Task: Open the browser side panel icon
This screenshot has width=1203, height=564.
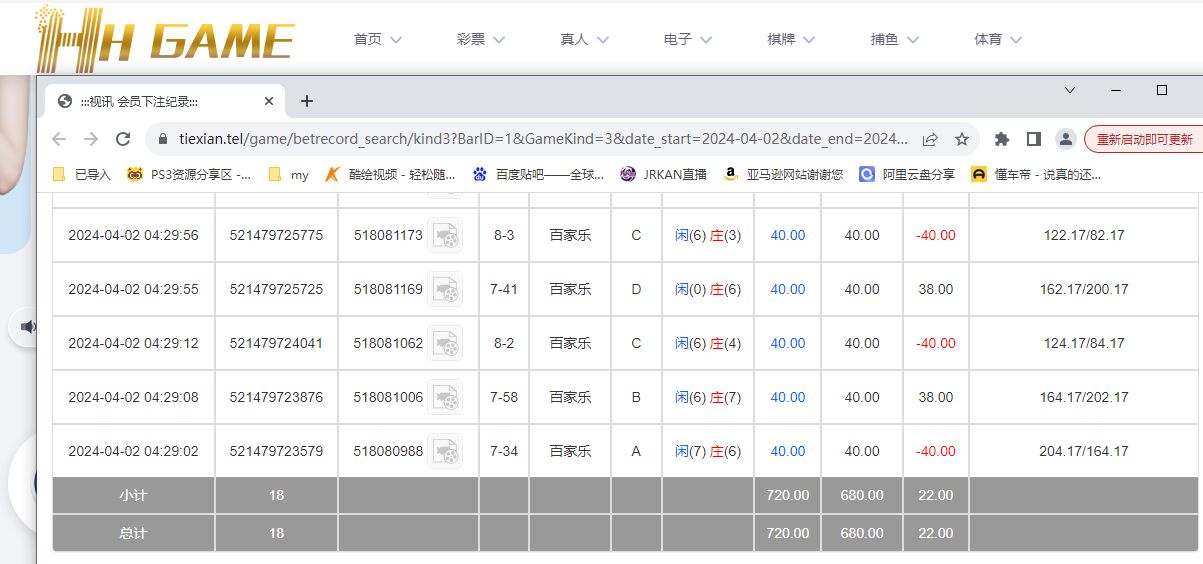Action: [1034, 139]
